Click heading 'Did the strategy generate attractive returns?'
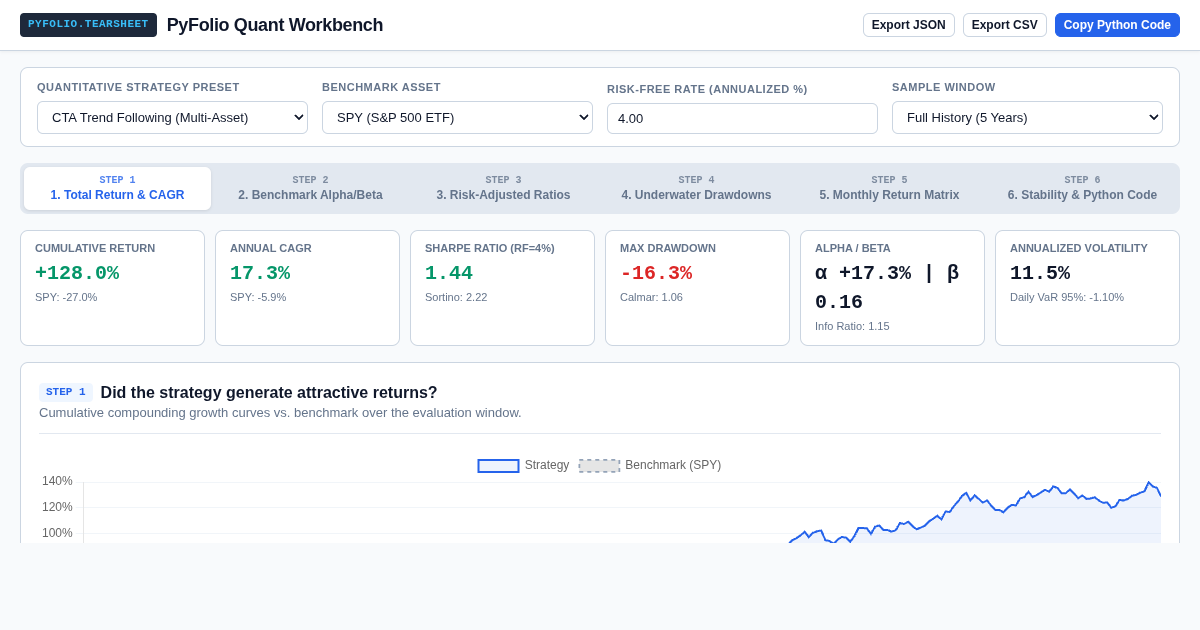The image size is (1200, 630). pos(269,393)
